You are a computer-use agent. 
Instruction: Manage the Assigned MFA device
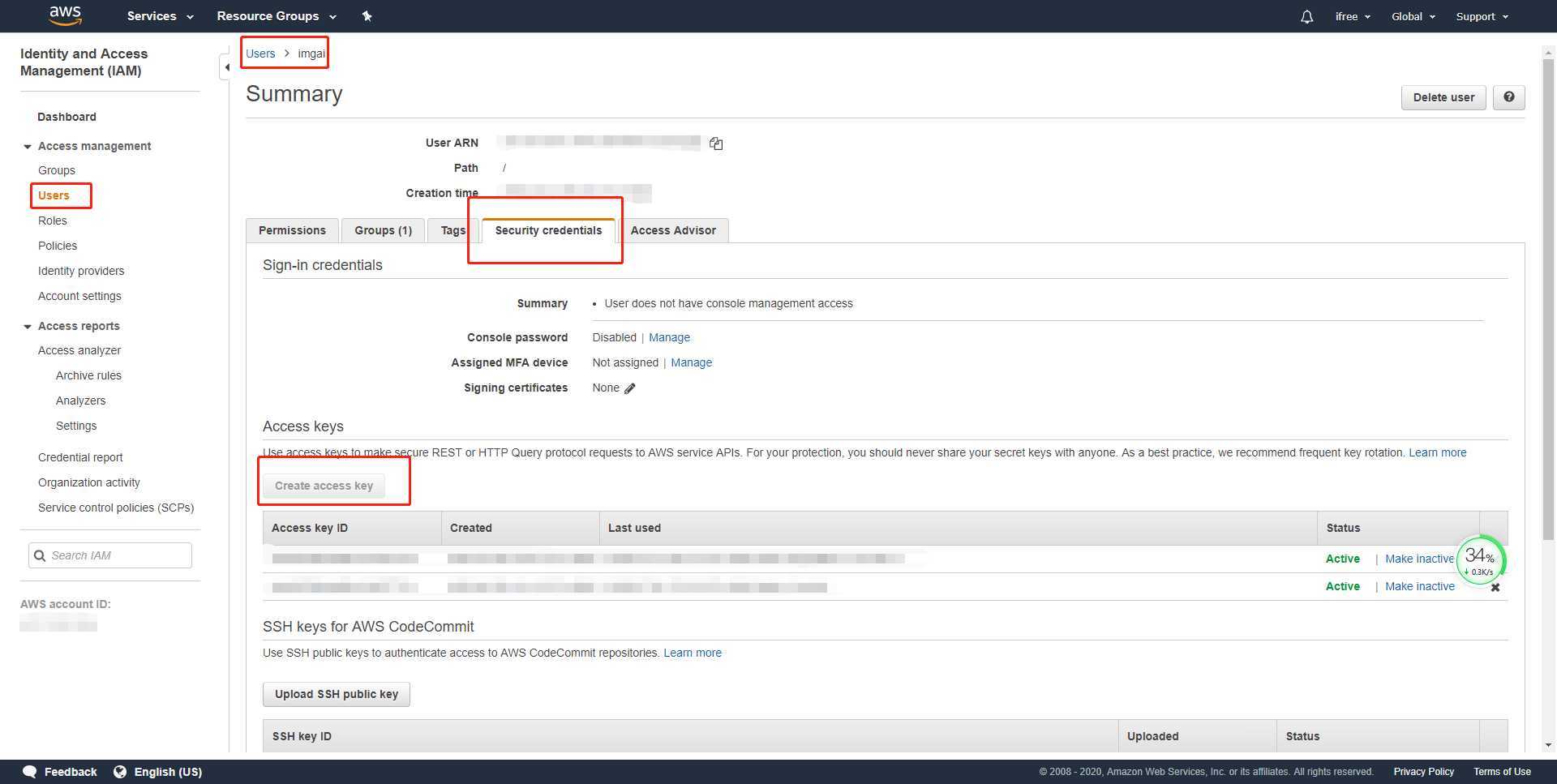click(x=691, y=362)
